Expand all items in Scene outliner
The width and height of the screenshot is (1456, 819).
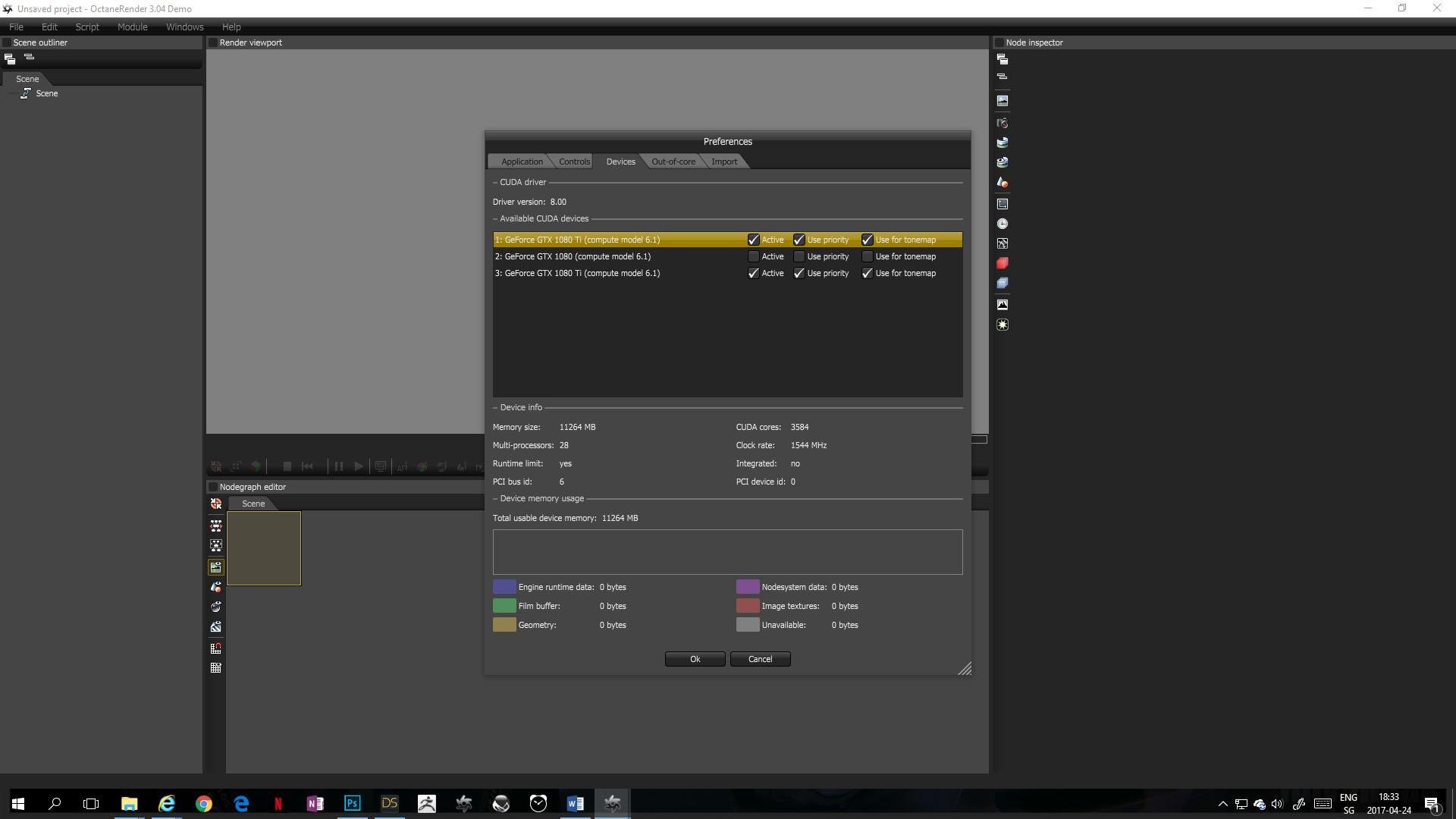(10, 58)
